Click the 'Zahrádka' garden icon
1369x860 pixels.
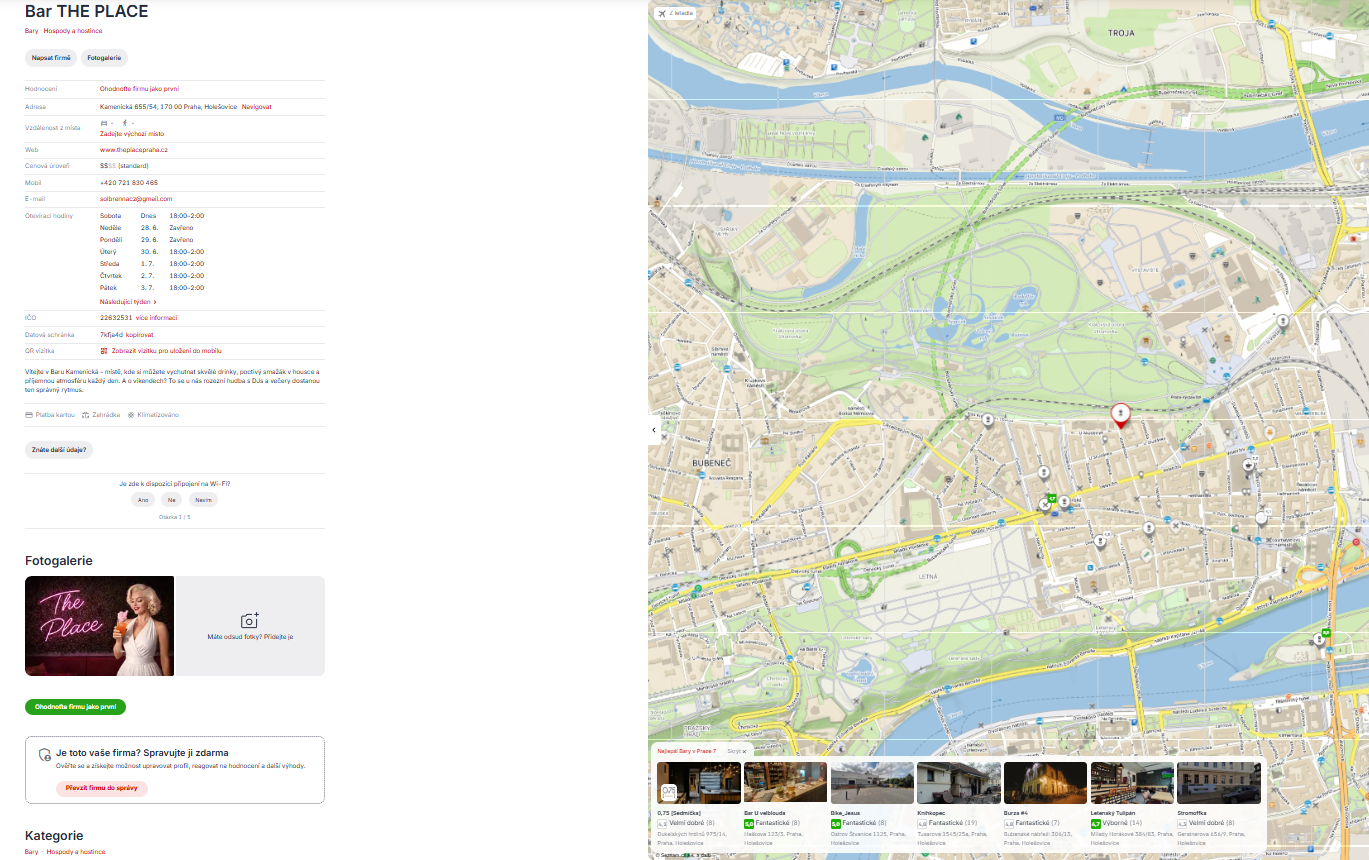point(86,414)
